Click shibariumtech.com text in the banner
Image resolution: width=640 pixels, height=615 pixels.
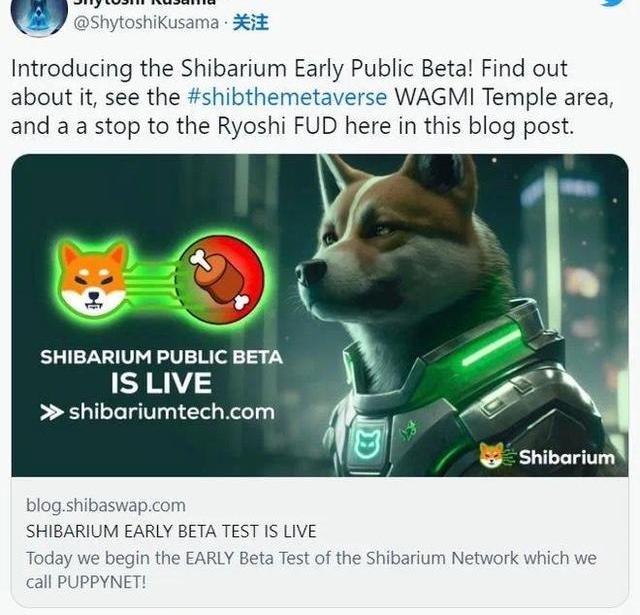tap(172, 412)
